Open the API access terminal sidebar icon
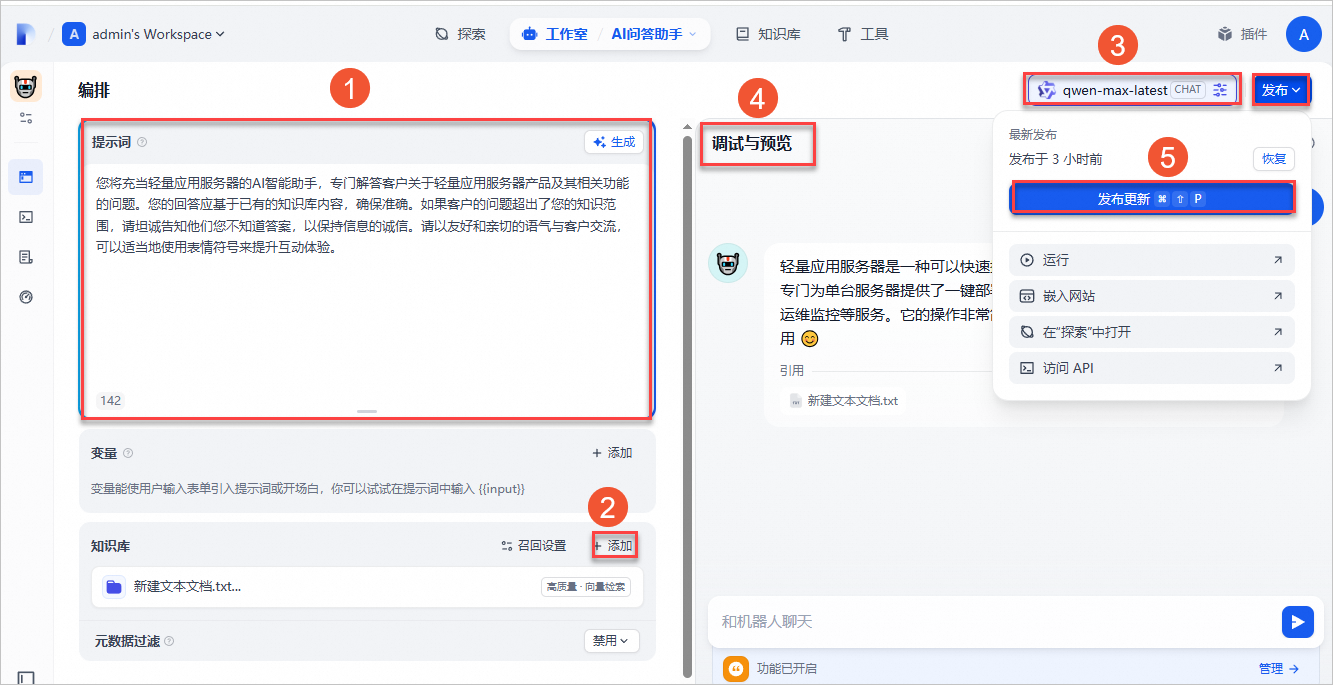This screenshot has width=1333, height=685. pos(26,217)
